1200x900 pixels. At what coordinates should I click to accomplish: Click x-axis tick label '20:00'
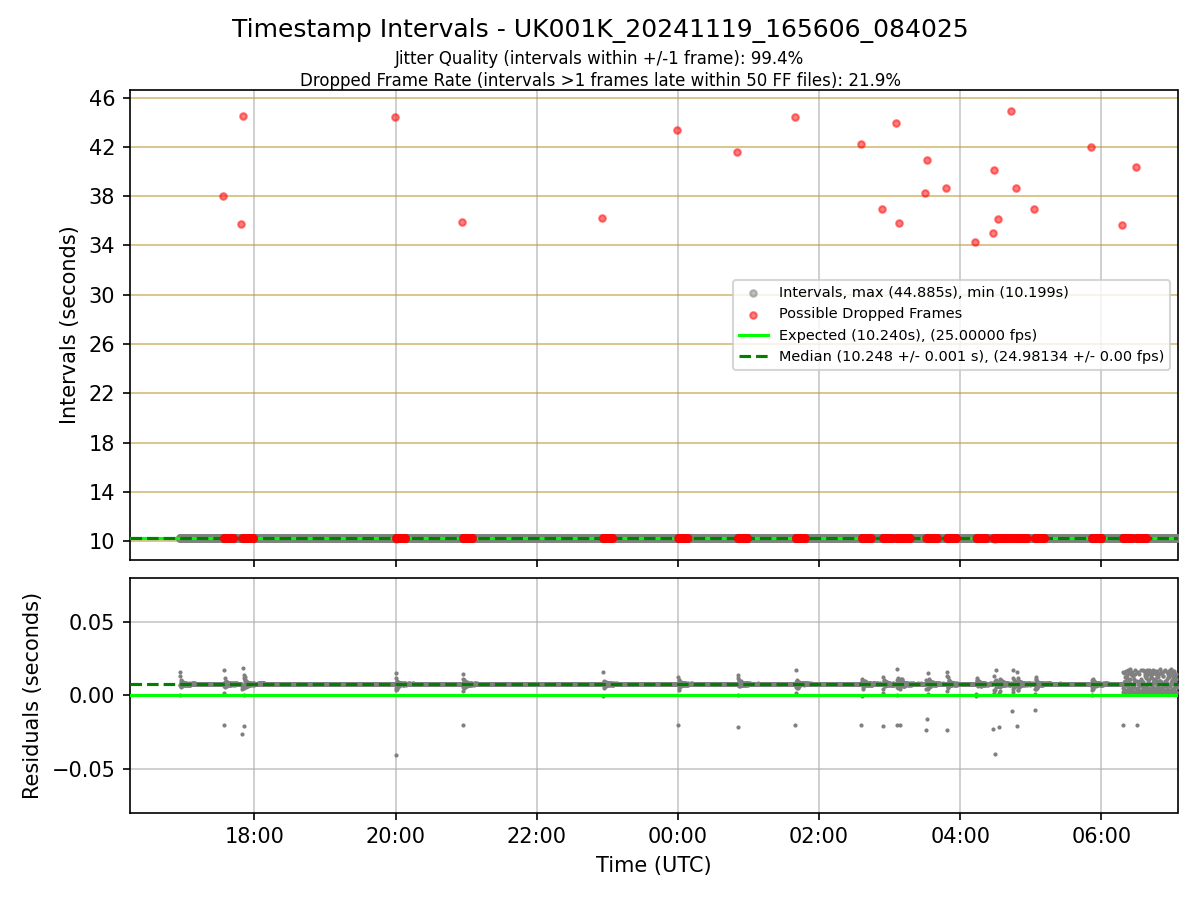click(395, 836)
